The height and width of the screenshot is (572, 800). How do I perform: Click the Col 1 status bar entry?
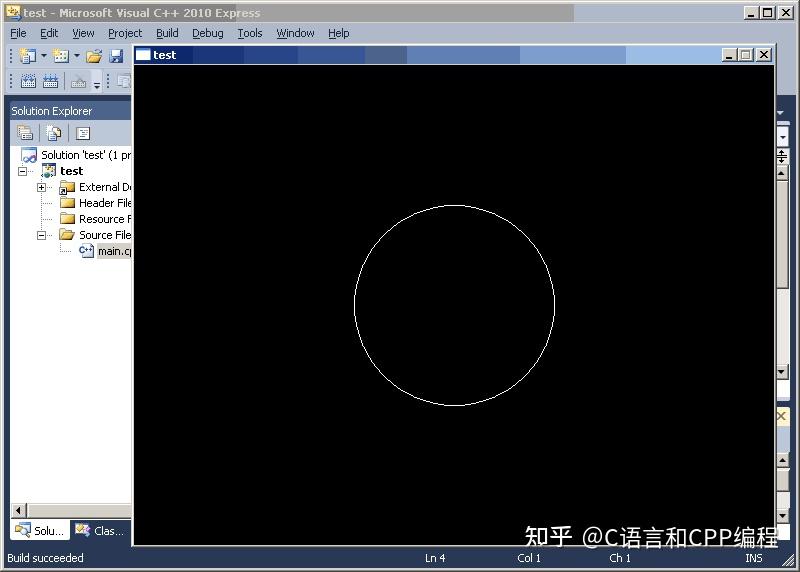(529, 558)
